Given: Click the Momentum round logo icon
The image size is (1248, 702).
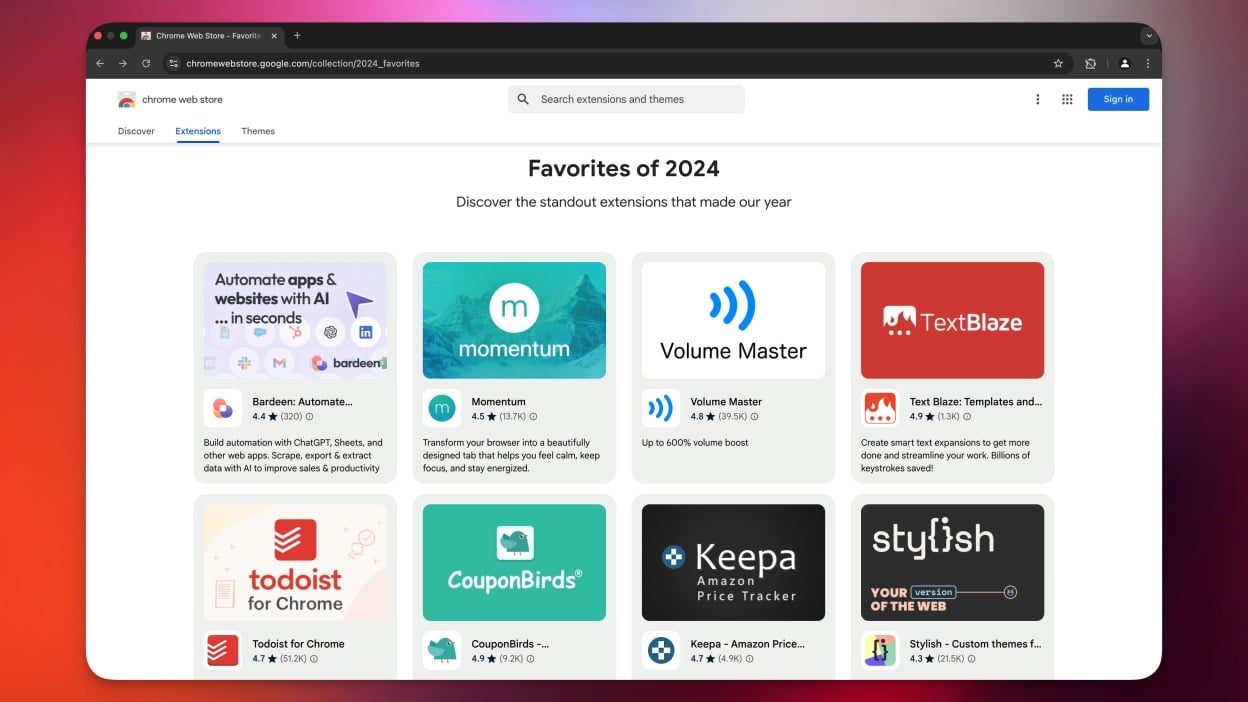Looking at the screenshot, I should point(441,408).
